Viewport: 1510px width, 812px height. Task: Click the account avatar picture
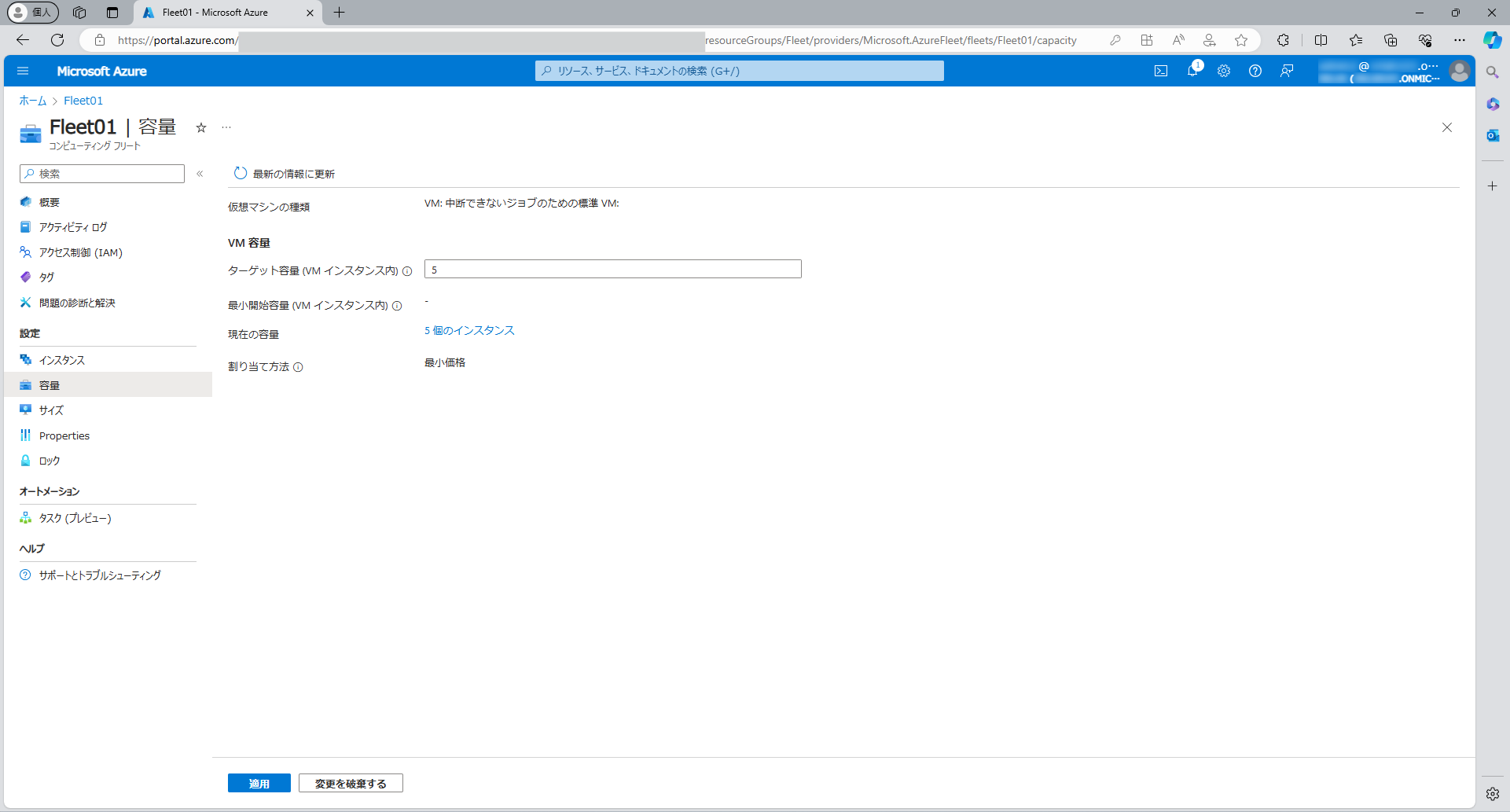point(1460,71)
